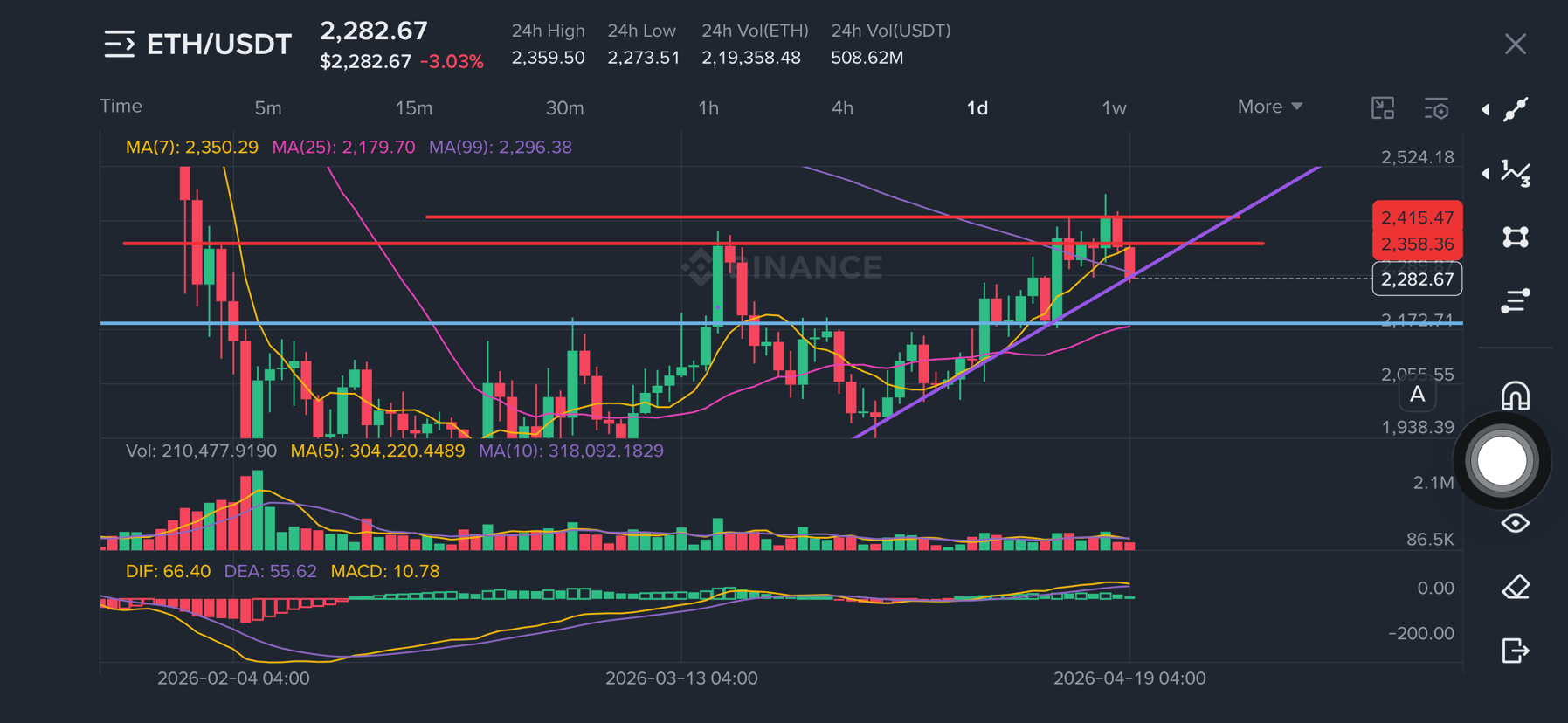Viewport: 1568px width, 723px height.
Task: Switch to the 4h timeframe
Action: pos(842,108)
